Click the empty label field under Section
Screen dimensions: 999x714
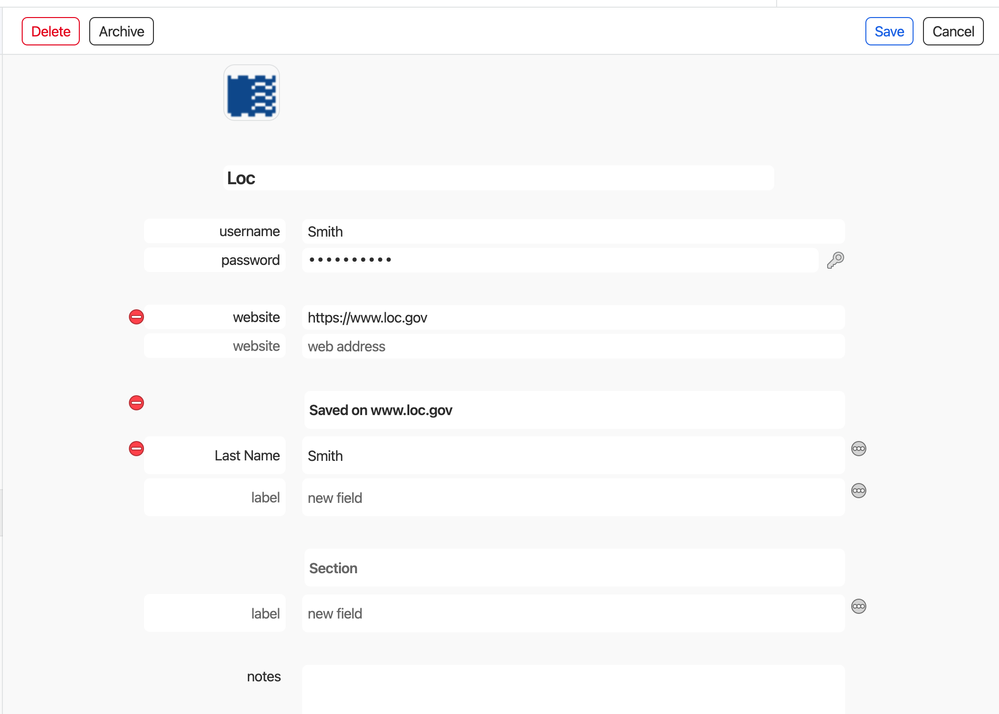click(215, 614)
